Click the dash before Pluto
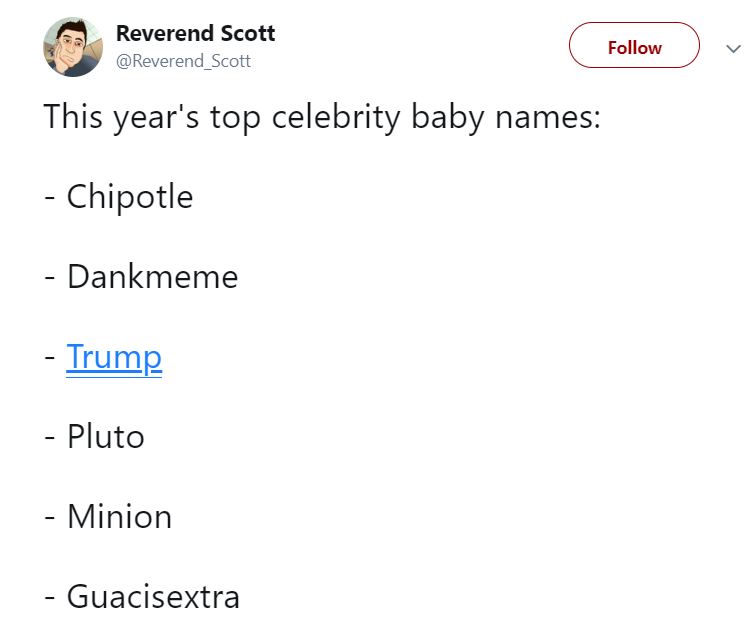The width and height of the screenshot is (748, 622). point(50,439)
